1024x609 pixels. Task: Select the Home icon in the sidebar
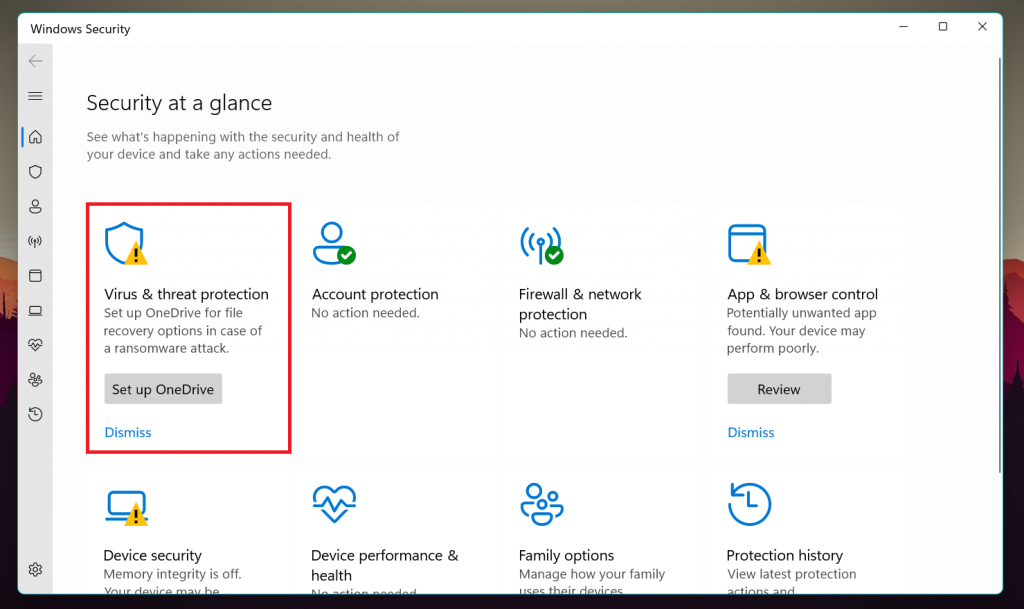click(x=35, y=137)
